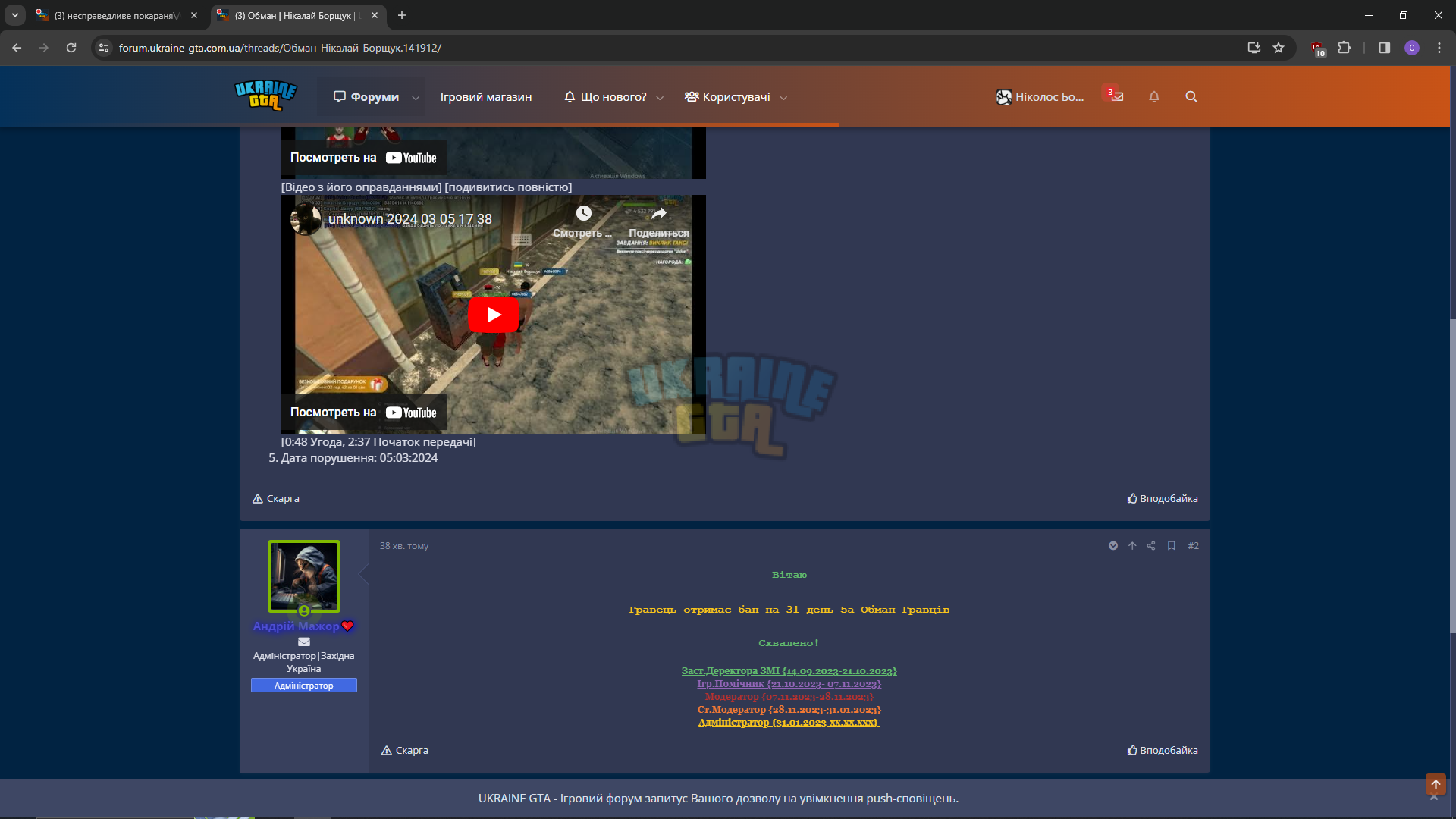This screenshot has width=1456, height=819.
Task: Expand the Що нового? dropdown arrow
Action: (x=660, y=98)
